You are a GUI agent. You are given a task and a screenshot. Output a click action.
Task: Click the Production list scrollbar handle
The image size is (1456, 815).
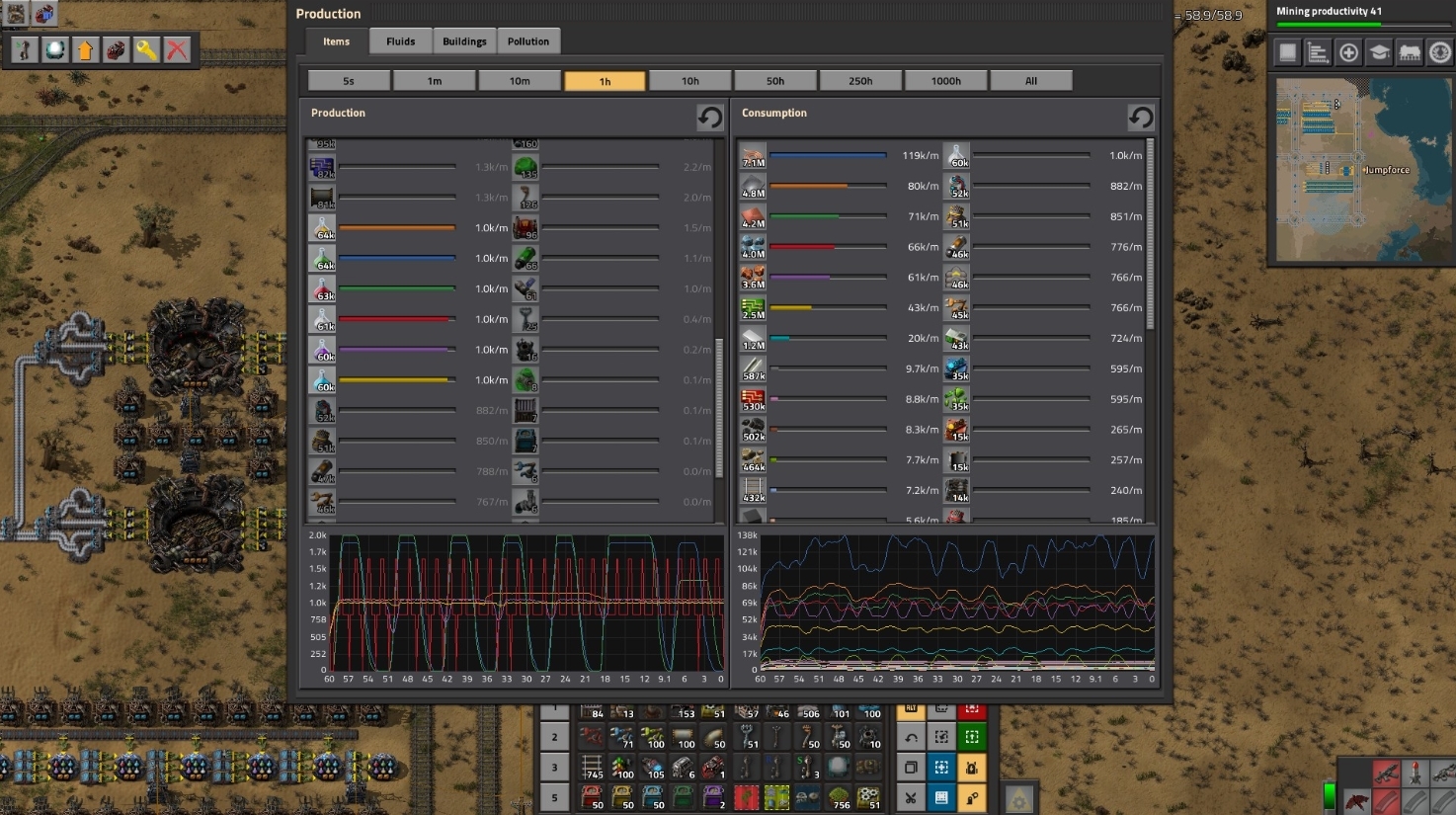(x=719, y=407)
